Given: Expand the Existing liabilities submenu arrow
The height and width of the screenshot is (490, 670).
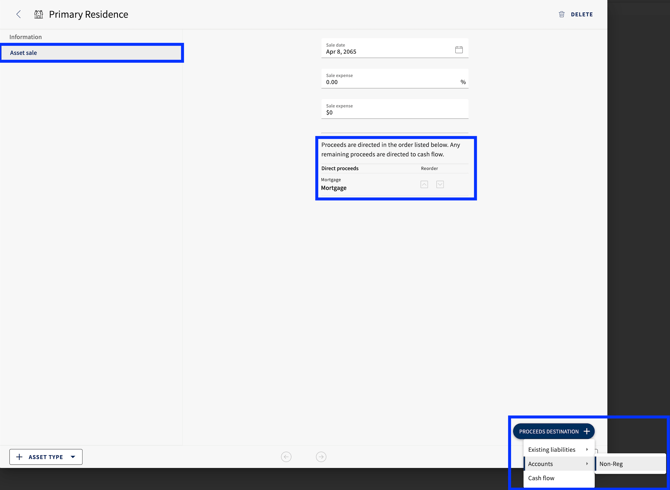Looking at the screenshot, I should tap(587, 449).
